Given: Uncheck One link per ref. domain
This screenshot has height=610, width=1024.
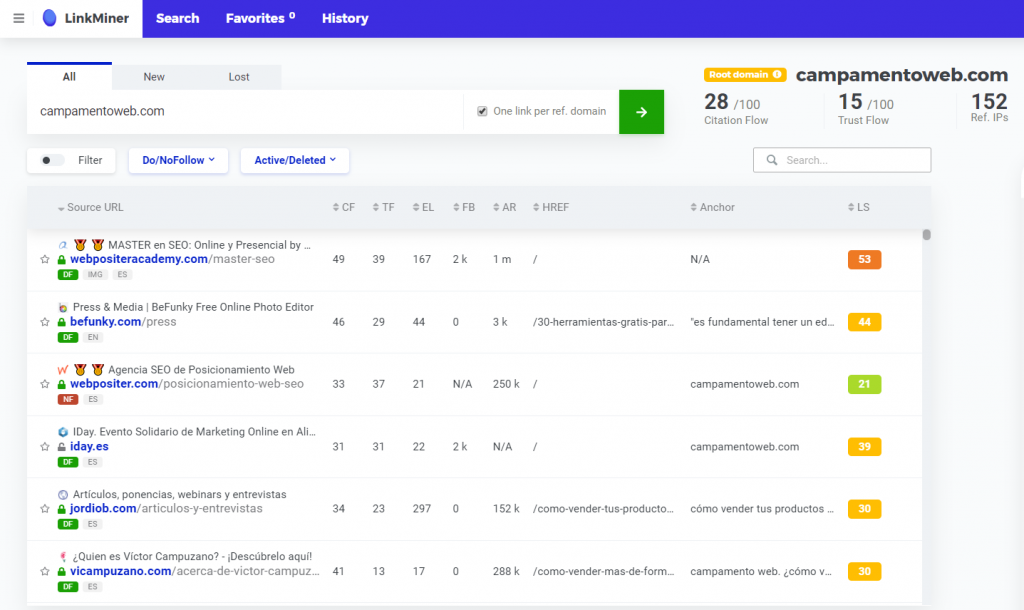Looking at the screenshot, I should (482, 111).
